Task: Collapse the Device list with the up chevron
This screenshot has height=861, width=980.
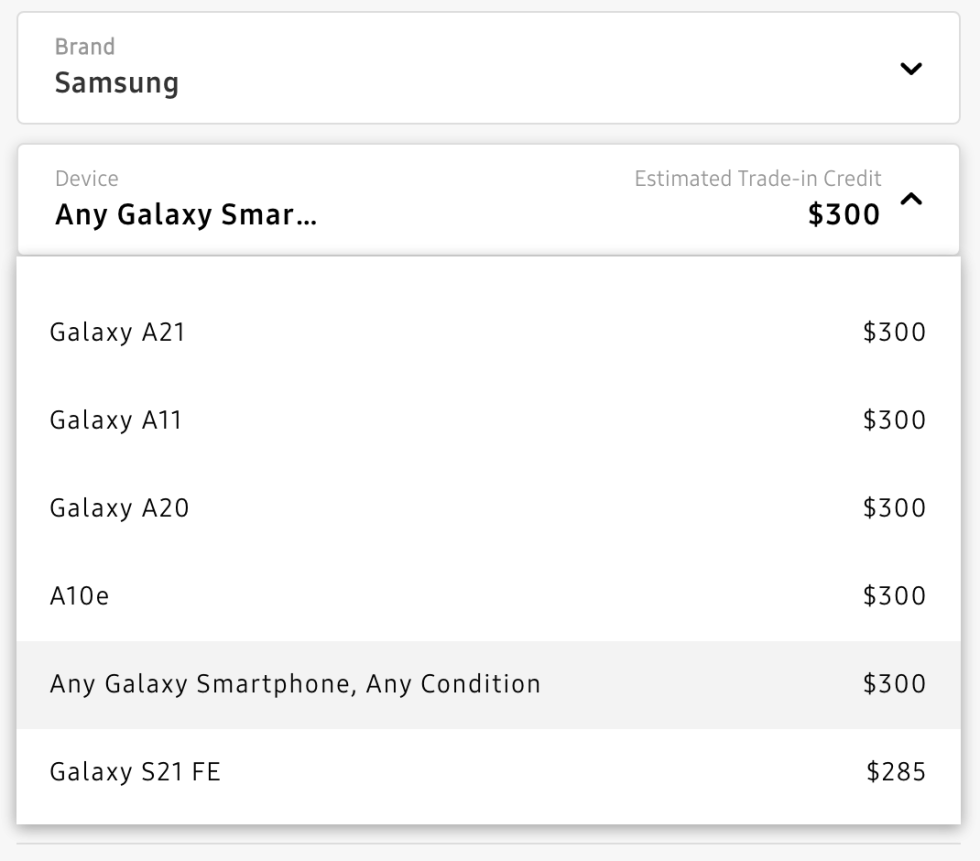Action: pos(911,200)
